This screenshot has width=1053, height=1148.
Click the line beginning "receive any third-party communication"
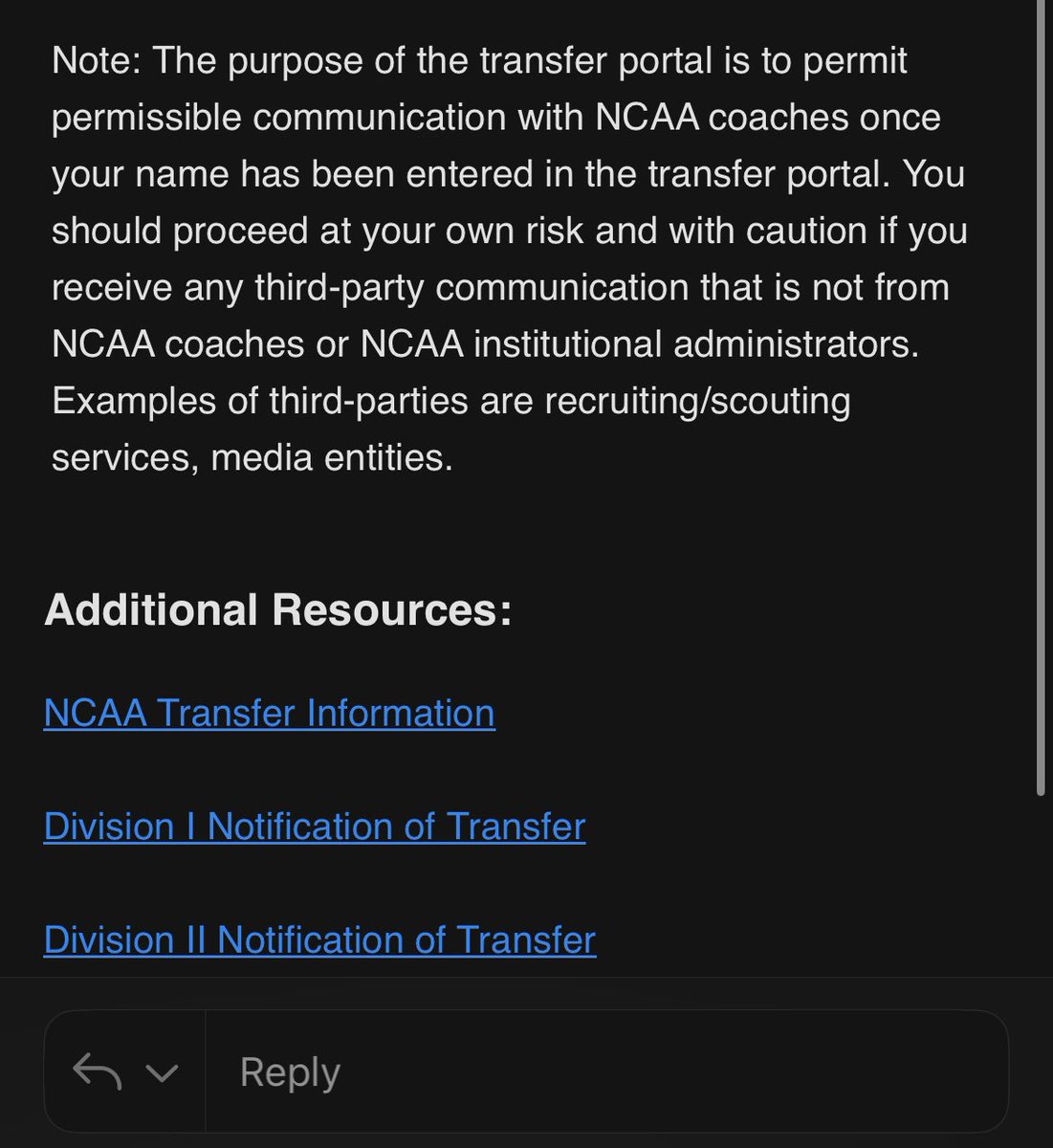tap(499, 287)
